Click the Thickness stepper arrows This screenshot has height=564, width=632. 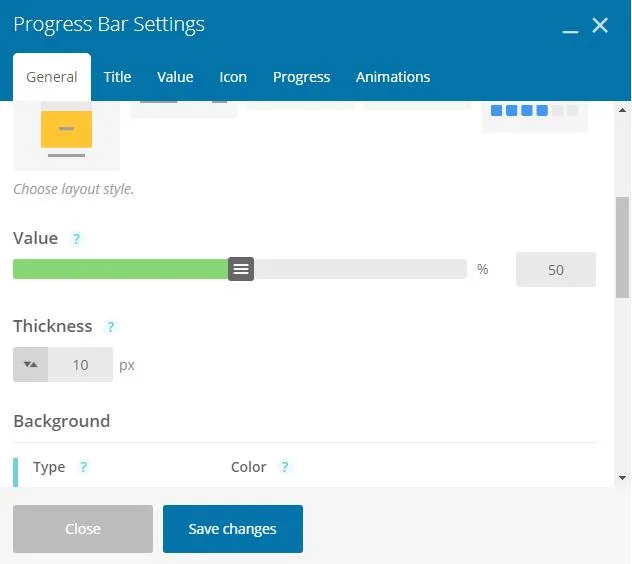click(x=31, y=364)
